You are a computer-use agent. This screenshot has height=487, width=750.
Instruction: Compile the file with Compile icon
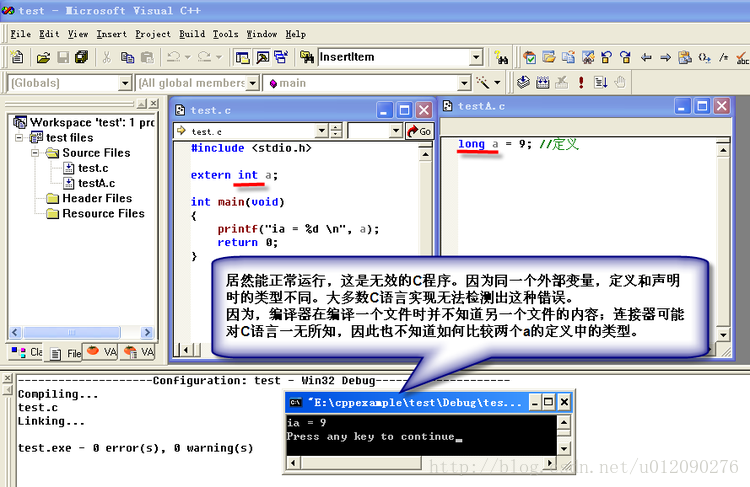tap(523, 83)
